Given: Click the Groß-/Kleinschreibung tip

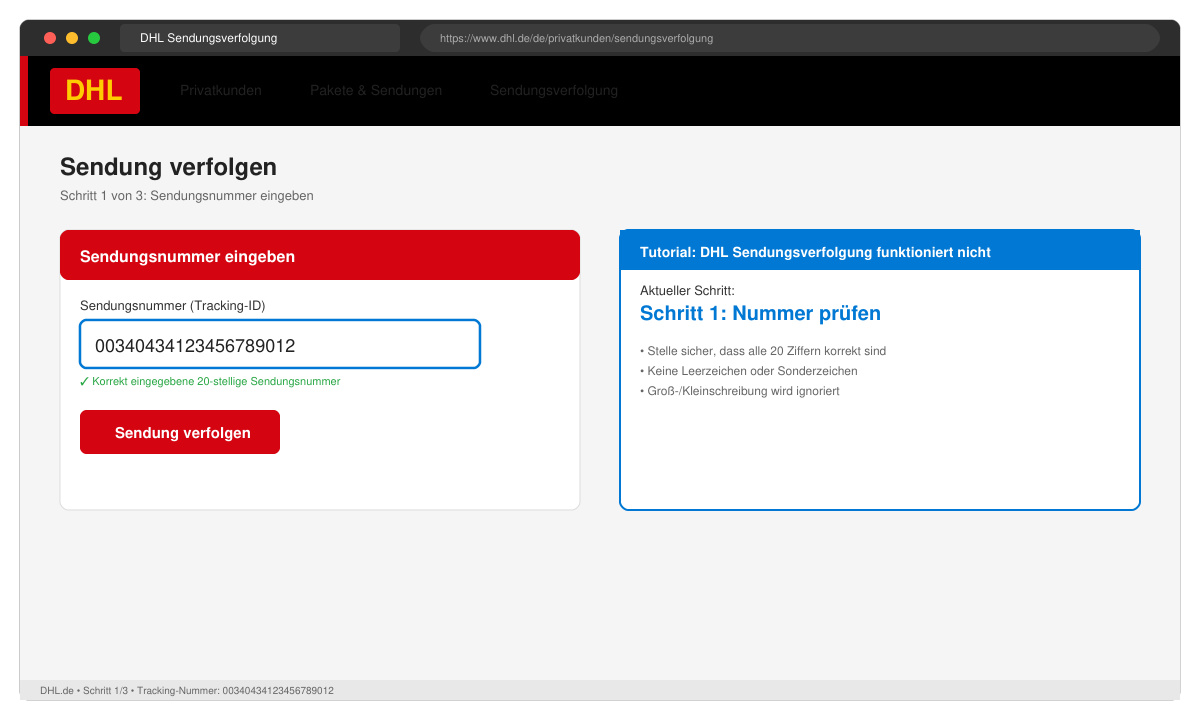Looking at the screenshot, I should (x=740, y=391).
